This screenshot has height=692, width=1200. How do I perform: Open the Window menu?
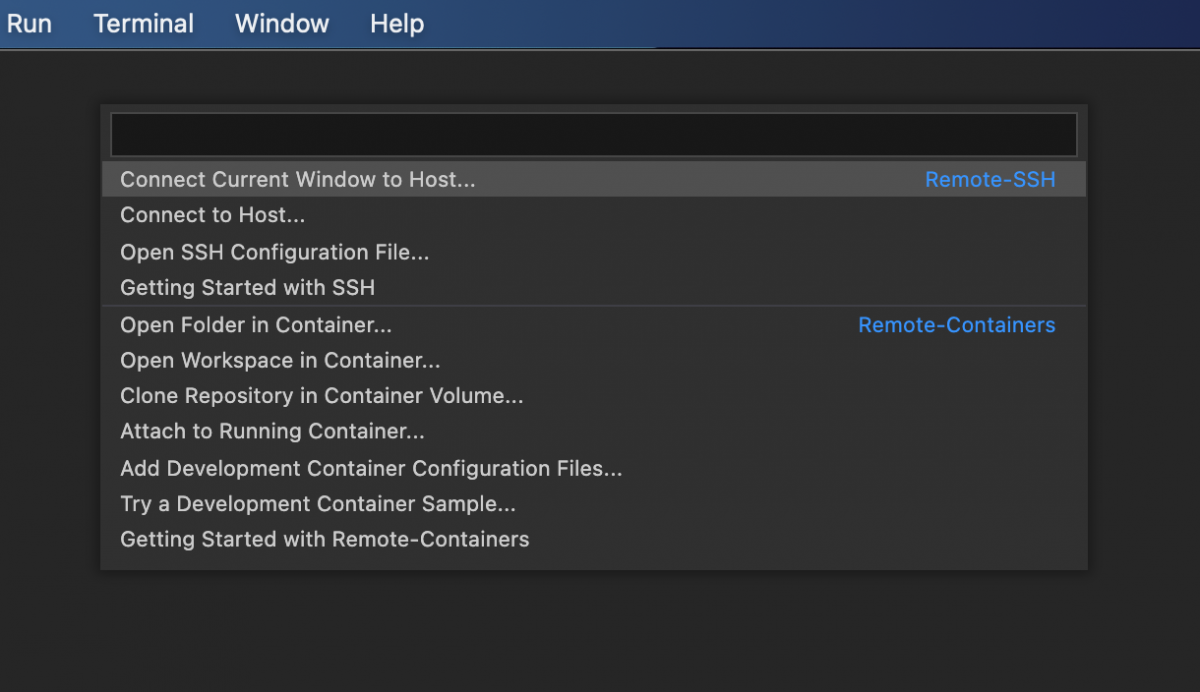point(281,23)
